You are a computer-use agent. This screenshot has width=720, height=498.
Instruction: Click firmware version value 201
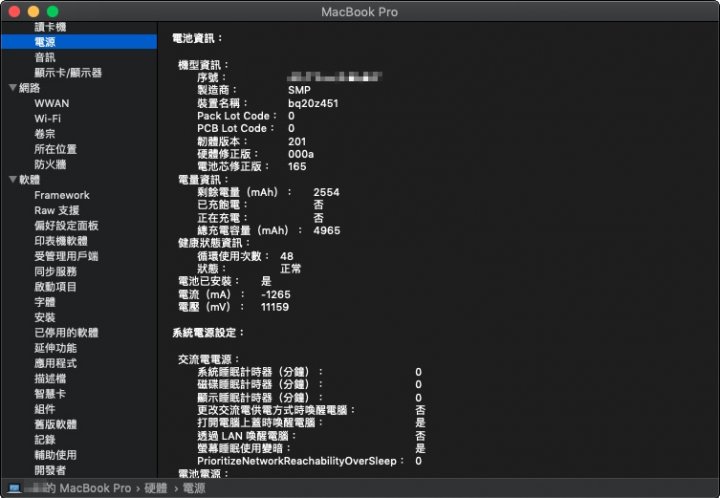[x=297, y=141]
